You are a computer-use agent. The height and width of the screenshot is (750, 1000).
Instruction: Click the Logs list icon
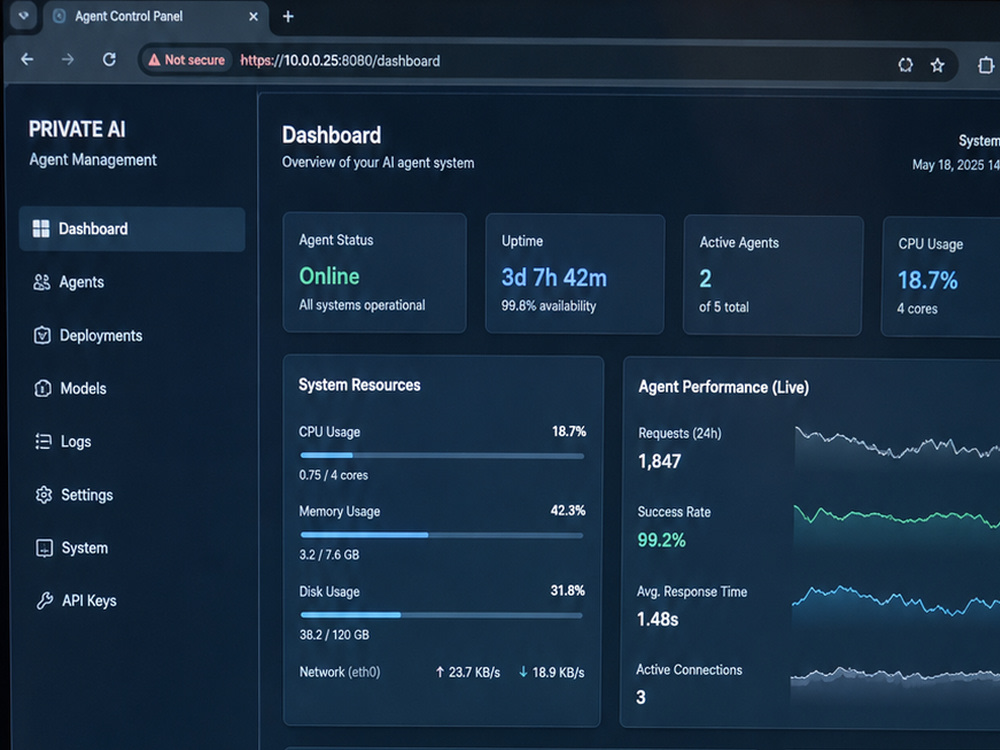tap(43, 441)
